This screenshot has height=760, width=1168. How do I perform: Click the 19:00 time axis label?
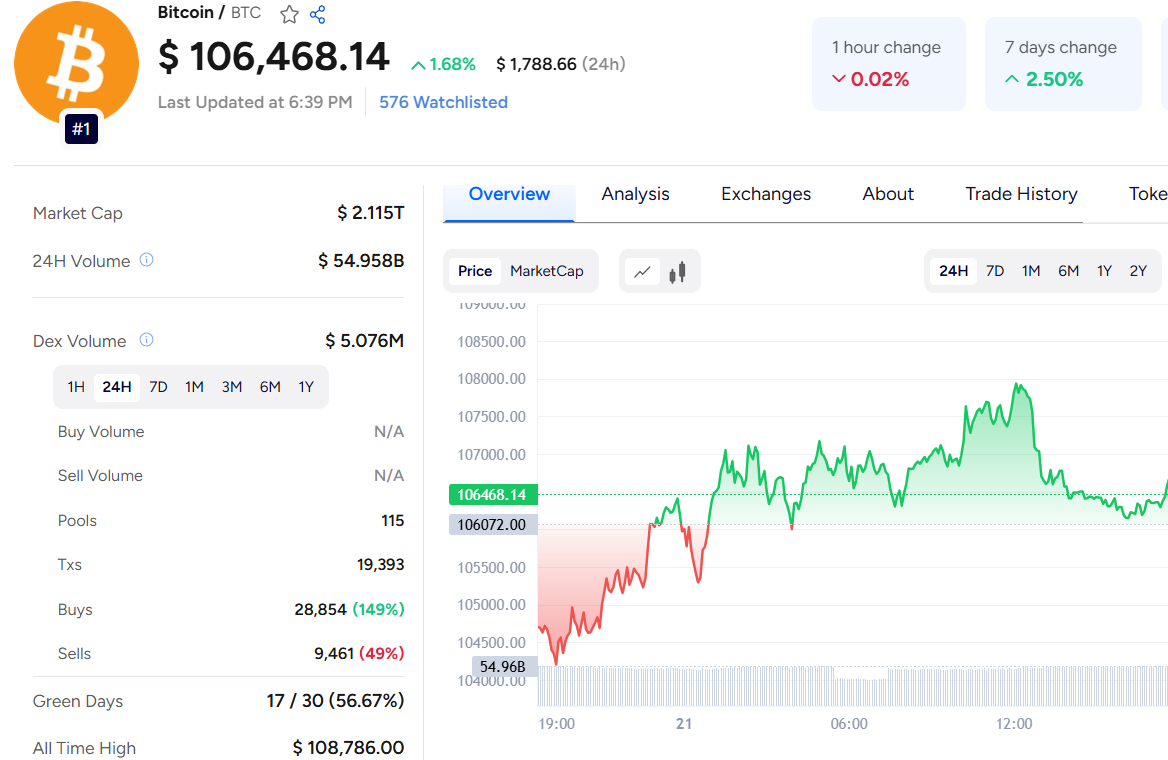click(x=556, y=724)
